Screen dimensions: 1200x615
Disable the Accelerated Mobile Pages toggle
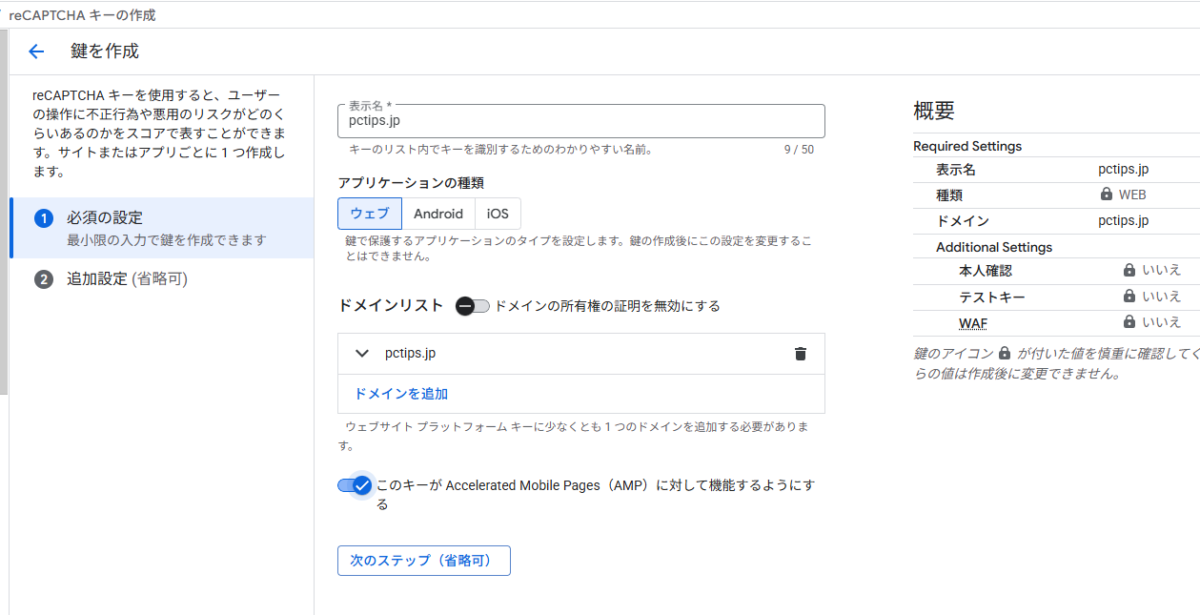pos(353,485)
